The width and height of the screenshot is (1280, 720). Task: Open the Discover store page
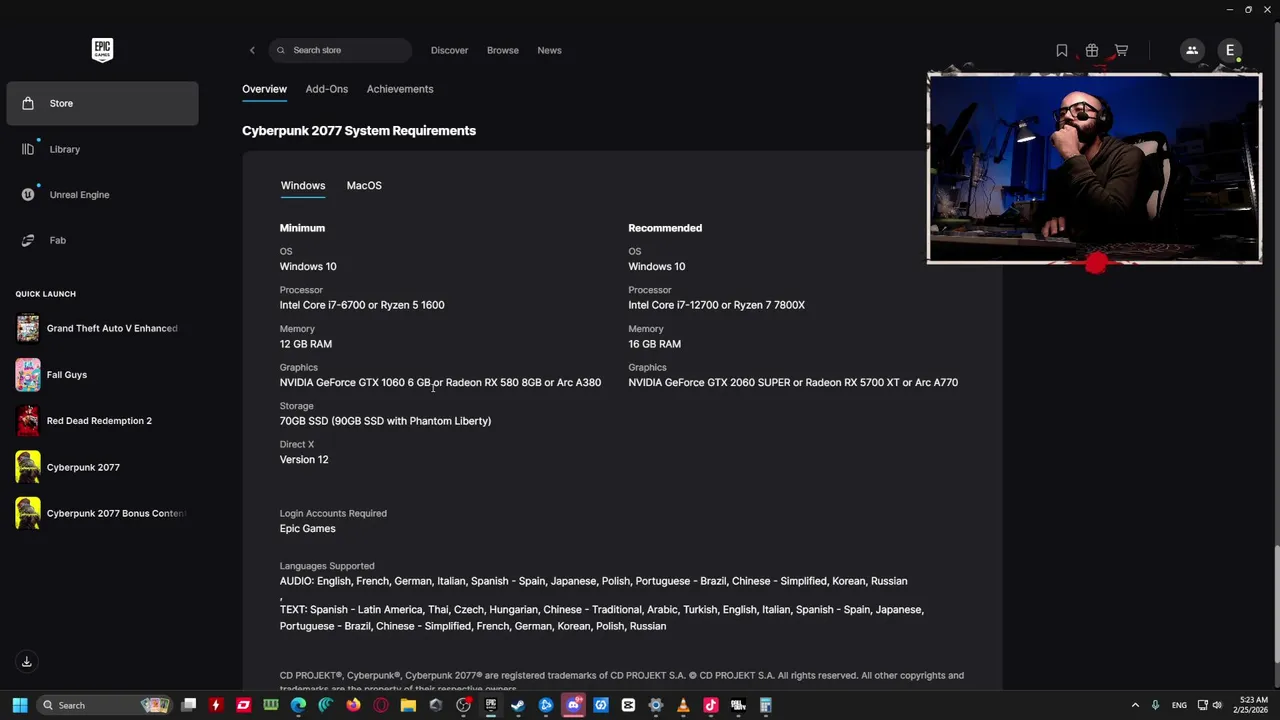click(x=449, y=50)
